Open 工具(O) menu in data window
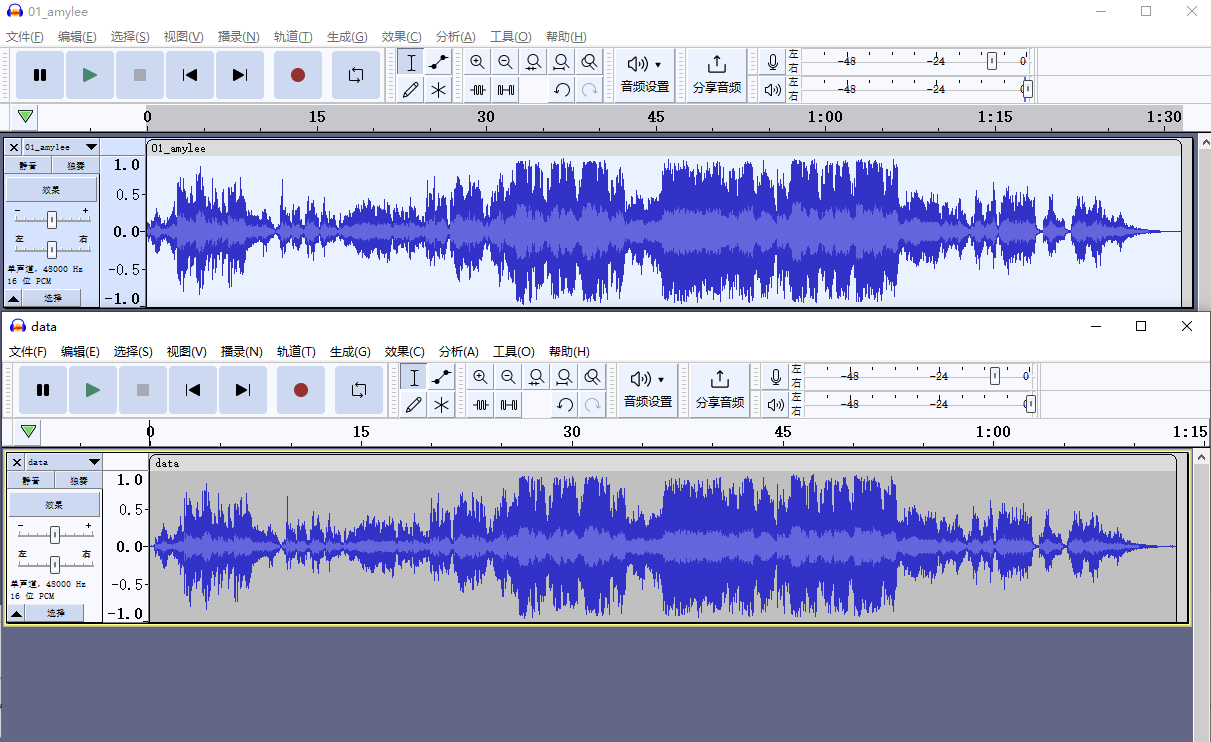Viewport: 1211px width, 742px height. tap(514, 352)
